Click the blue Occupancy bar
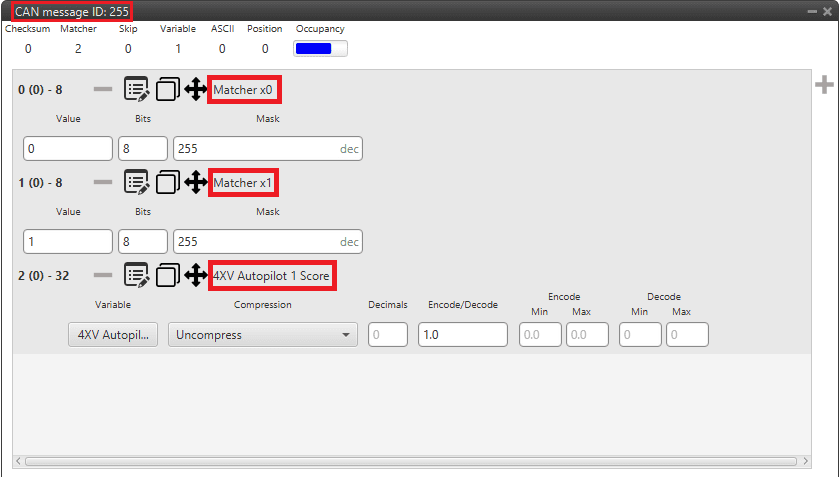The height and width of the screenshot is (477, 839). (320, 48)
